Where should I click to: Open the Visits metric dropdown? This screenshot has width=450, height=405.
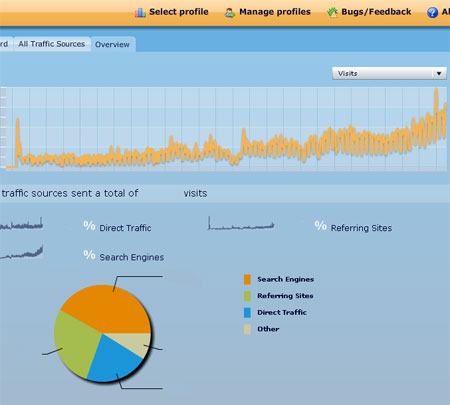[x=389, y=73]
